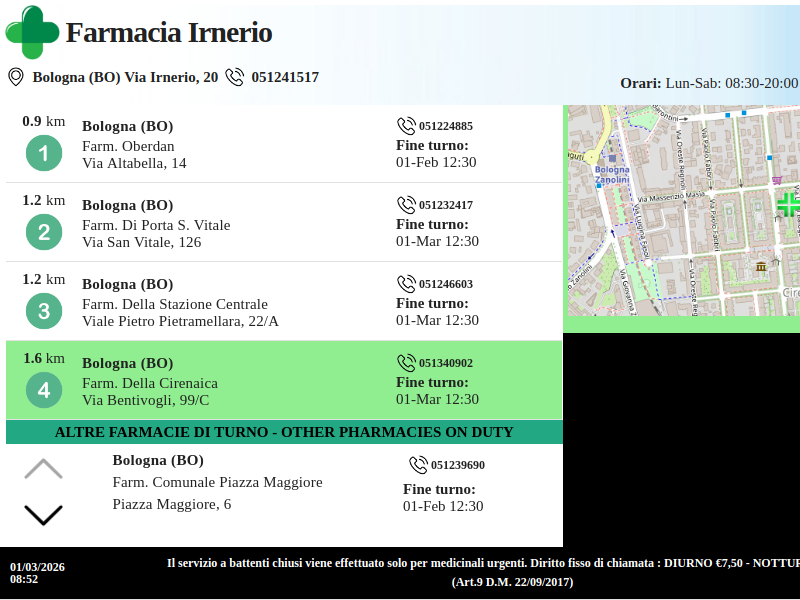Click the green cross marker on map
Viewport: 800px width, 600px height.
[x=788, y=204]
